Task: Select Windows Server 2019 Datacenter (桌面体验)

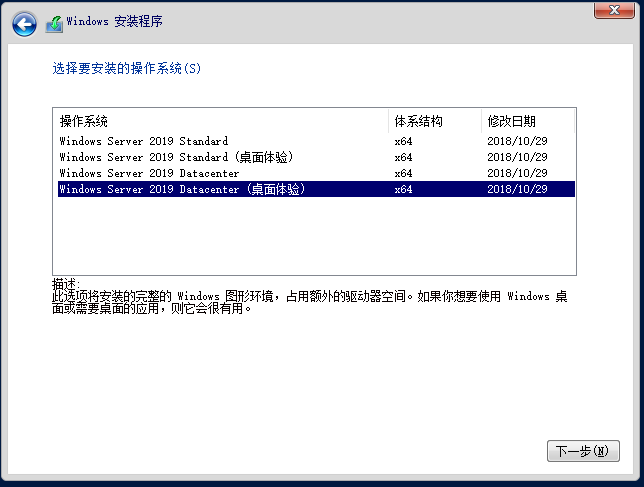Action: 182,189
